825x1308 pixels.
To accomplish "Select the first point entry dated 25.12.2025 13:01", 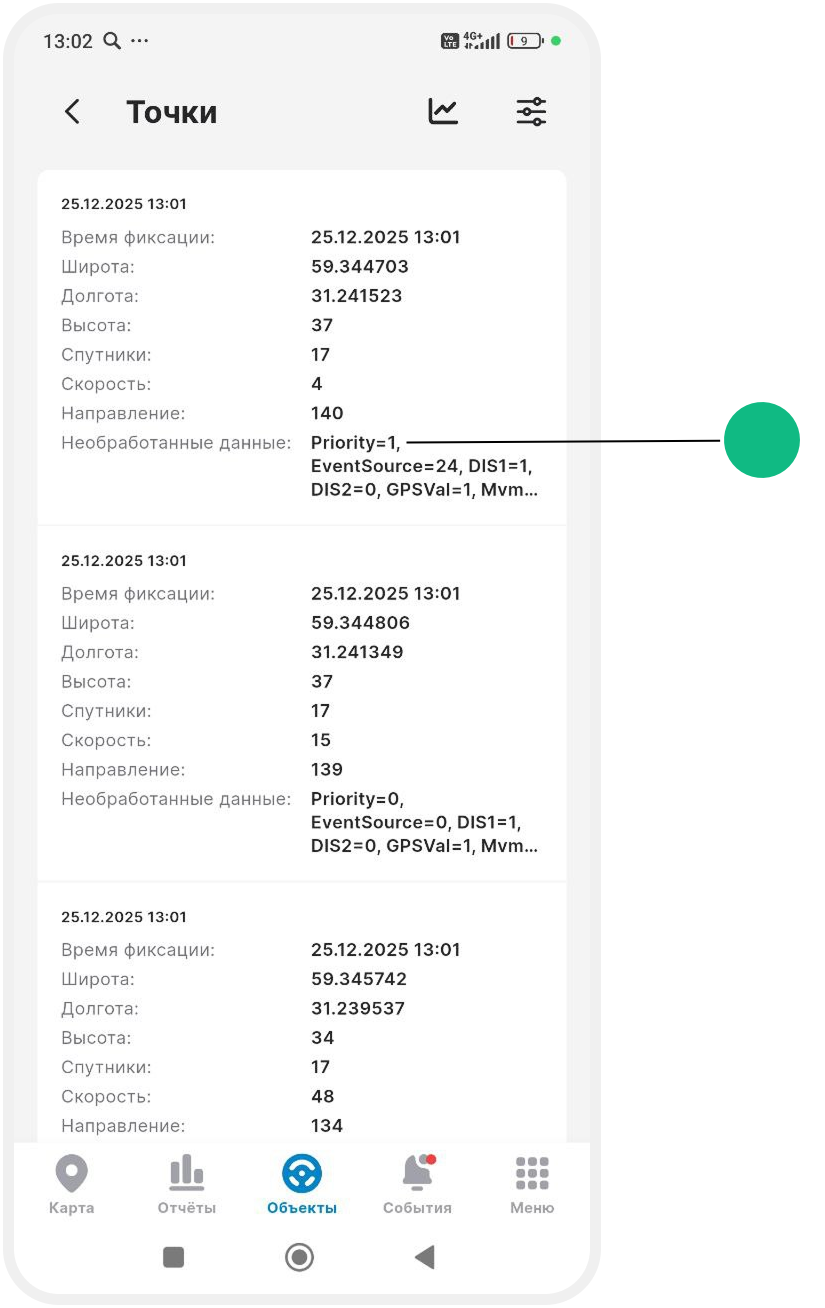I will [x=301, y=345].
